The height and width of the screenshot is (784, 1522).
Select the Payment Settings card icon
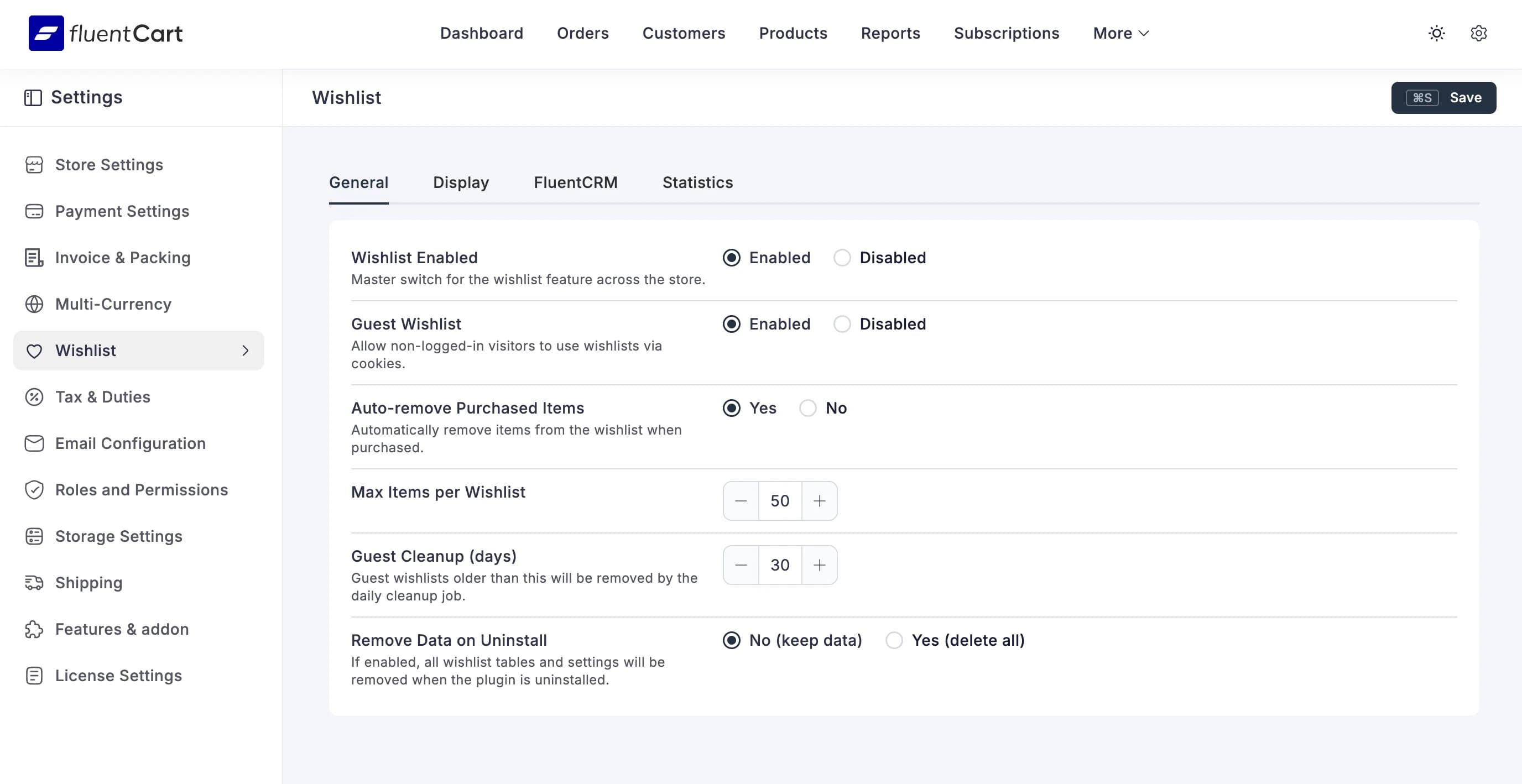tap(34, 211)
